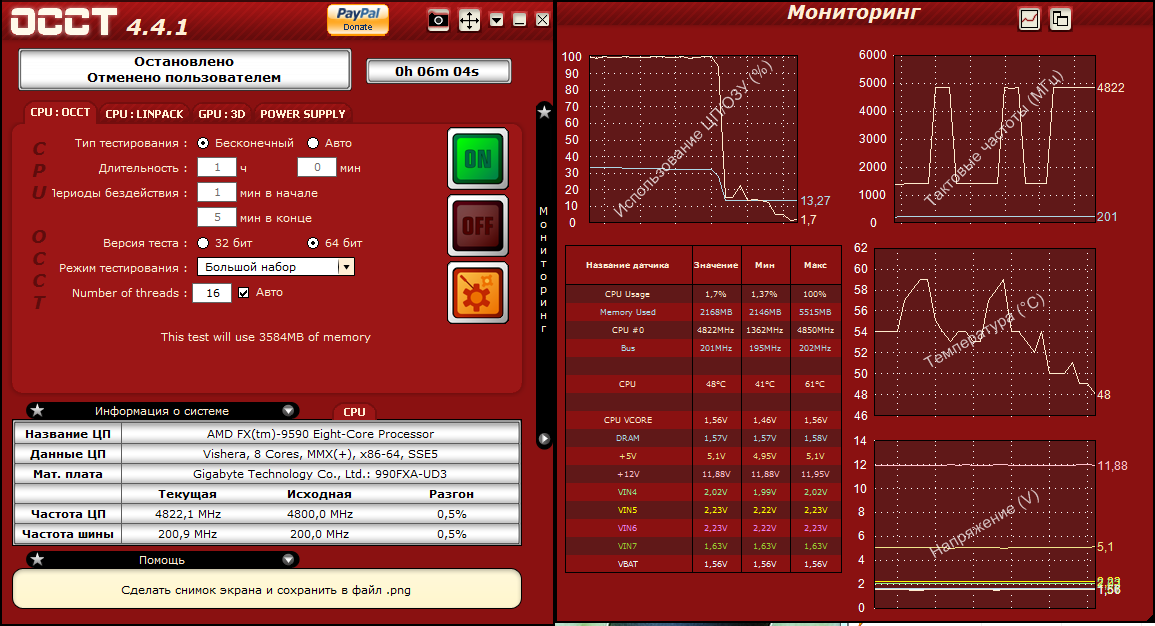Click the Макс column header

pyautogui.click(x=815, y=265)
